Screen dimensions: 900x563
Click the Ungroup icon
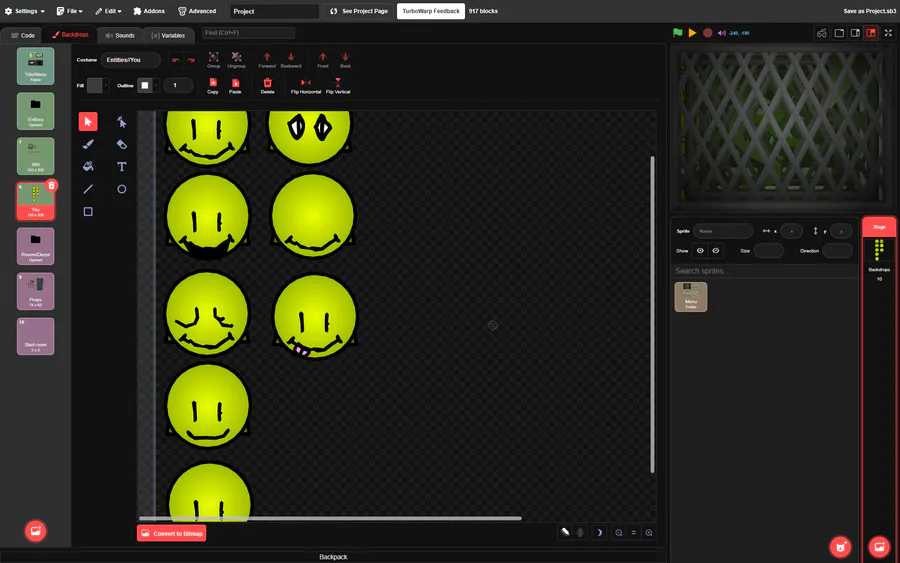[x=236, y=60]
